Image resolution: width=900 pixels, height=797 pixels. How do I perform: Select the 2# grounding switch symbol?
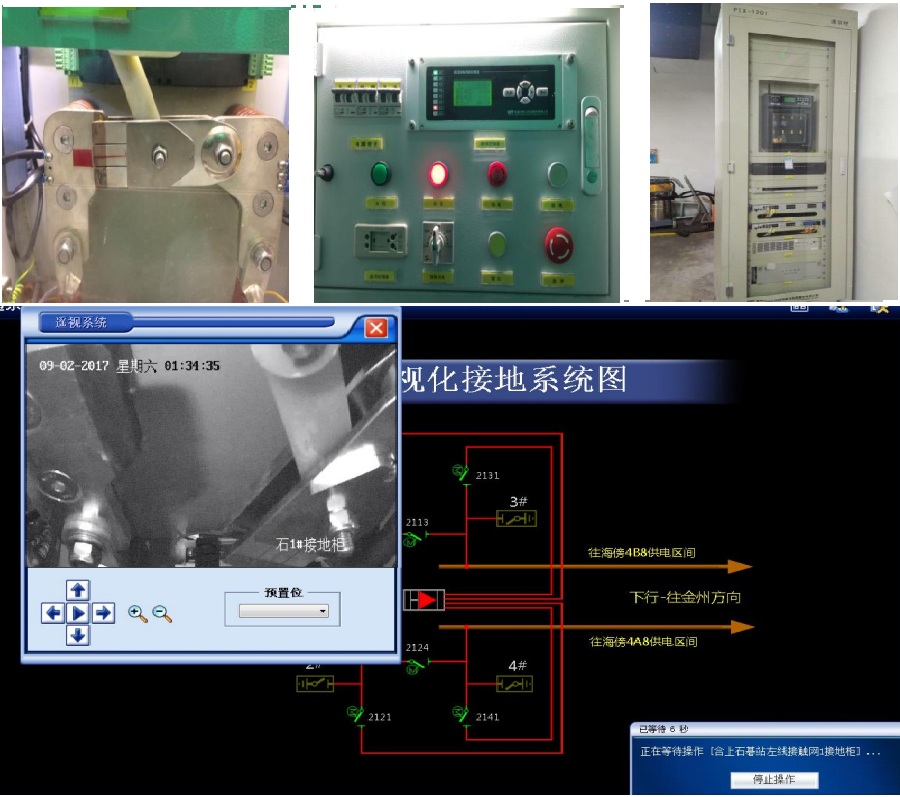click(x=315, y=684)
